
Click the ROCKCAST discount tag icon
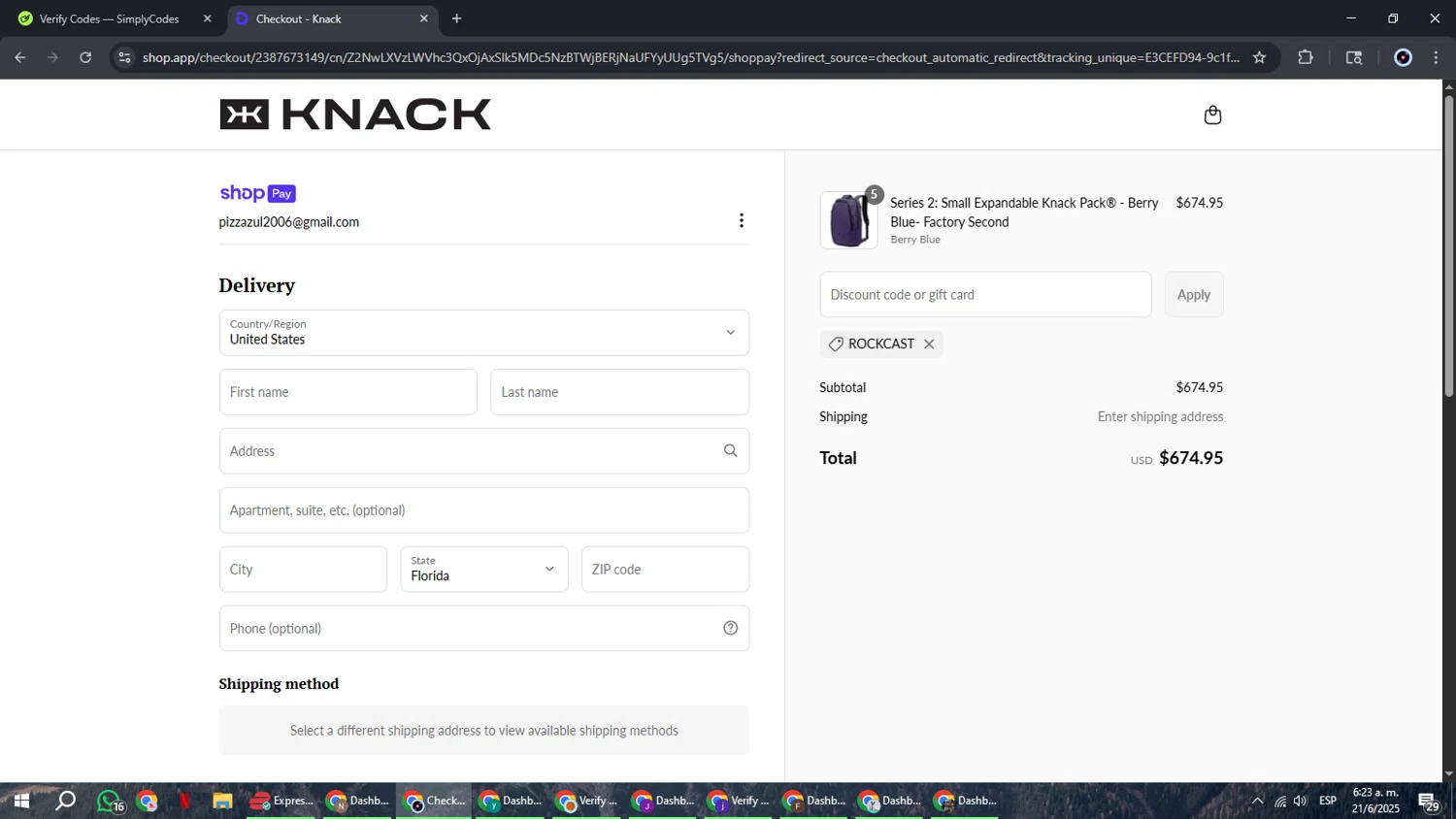coord(836,344)
